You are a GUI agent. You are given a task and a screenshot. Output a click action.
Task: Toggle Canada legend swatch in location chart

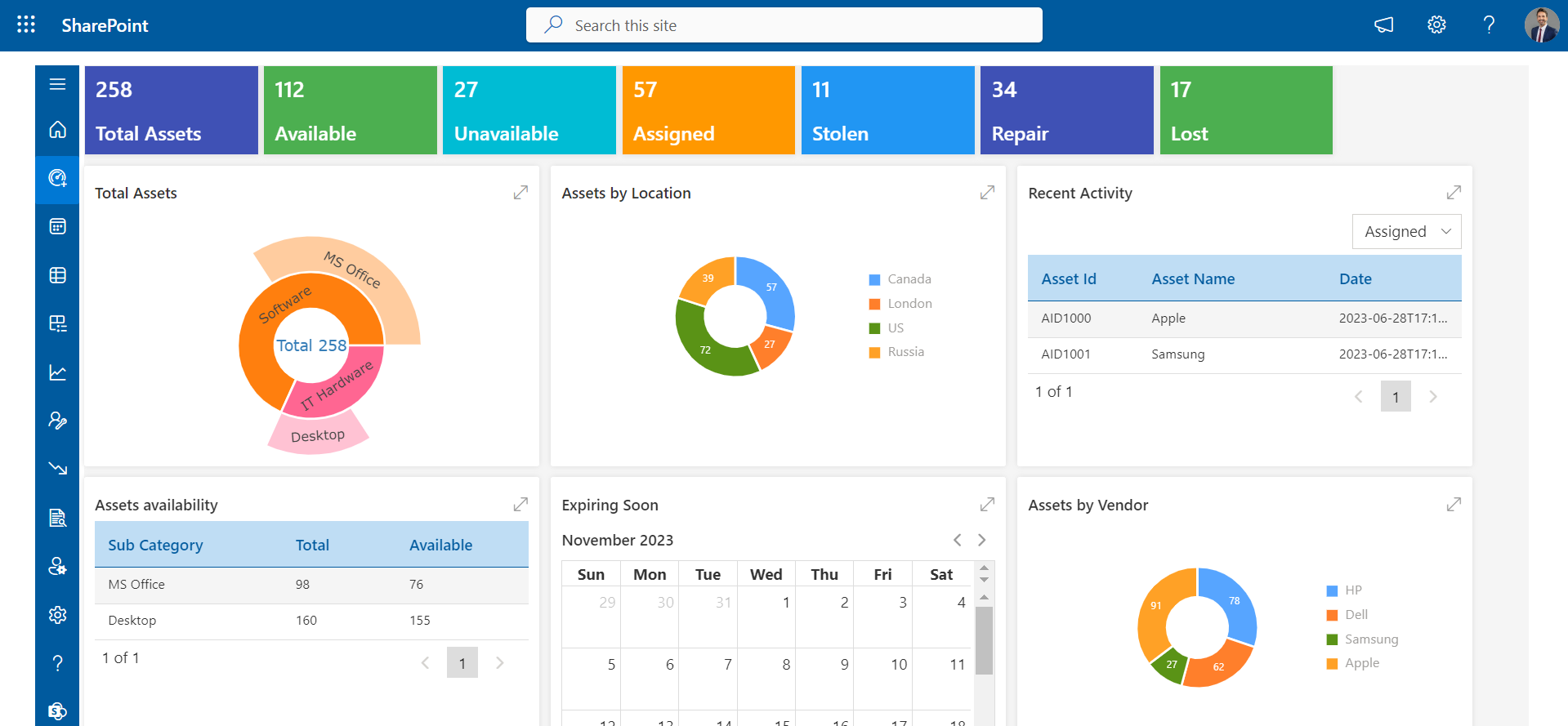point(874,279)
